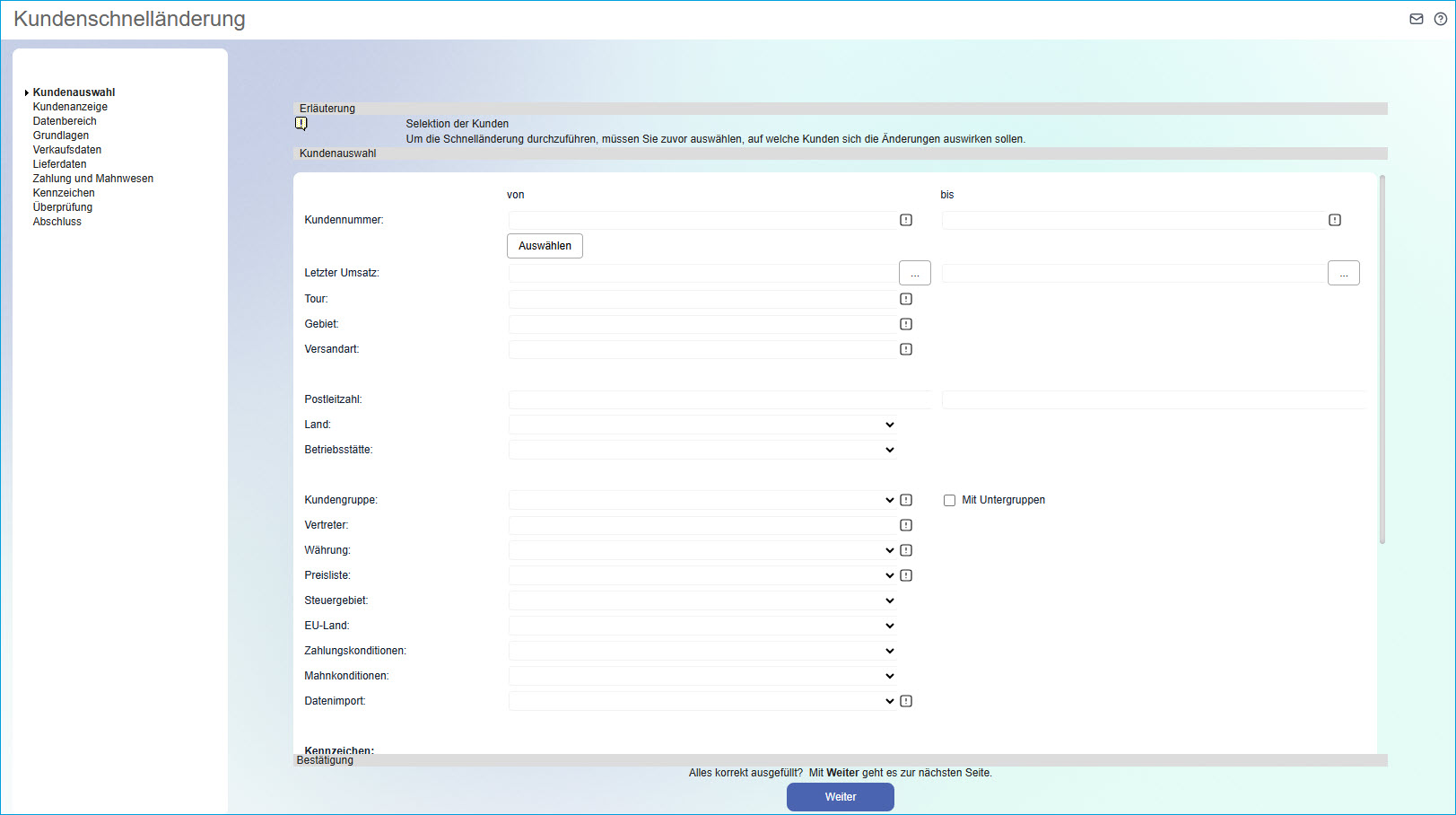Click the Versandart lookup icon
This screenshot has height=815, width=1456.
pyautogui.click(x=906, y=349)
